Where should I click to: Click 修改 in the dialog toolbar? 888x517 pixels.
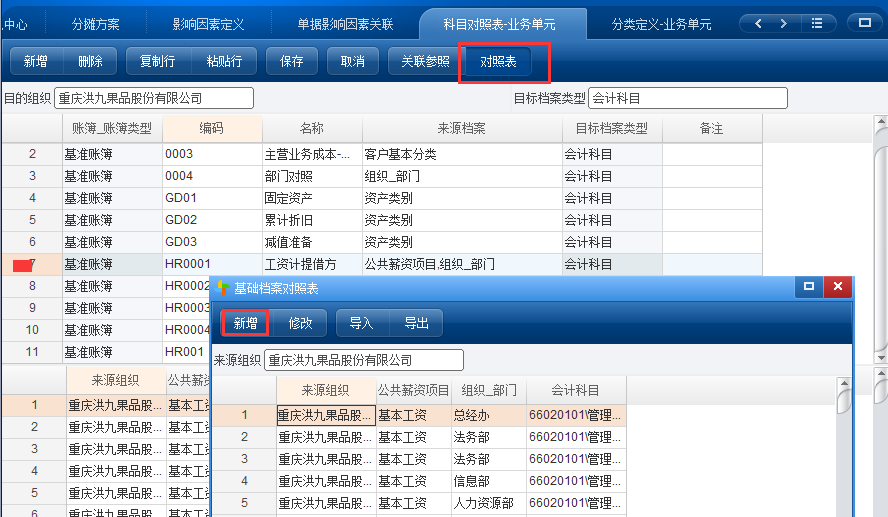[x=300, y=323]
